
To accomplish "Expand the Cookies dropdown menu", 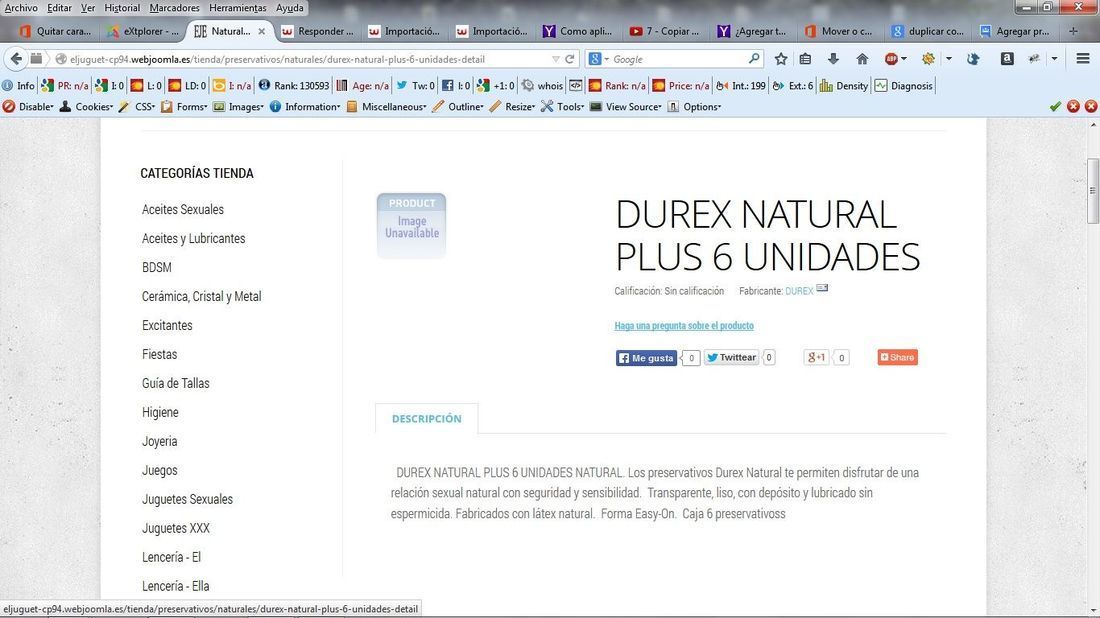I will click(x=86, y=107).
